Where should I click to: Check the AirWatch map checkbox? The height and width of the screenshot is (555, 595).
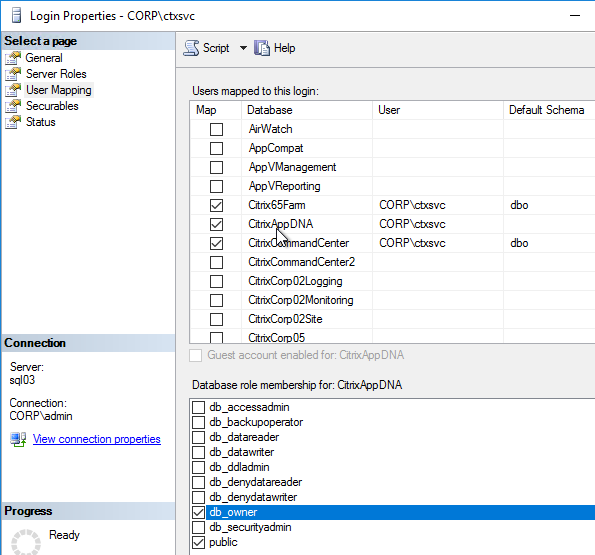[x=216, y=129]
